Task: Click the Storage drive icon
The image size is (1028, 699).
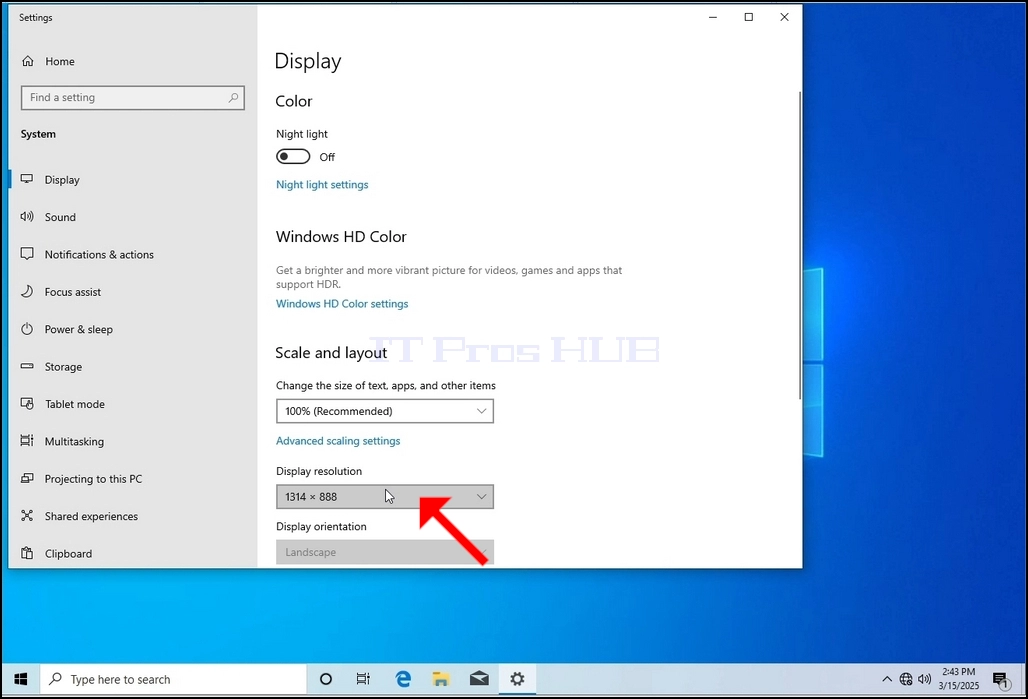Action: (x=27, y=366)
